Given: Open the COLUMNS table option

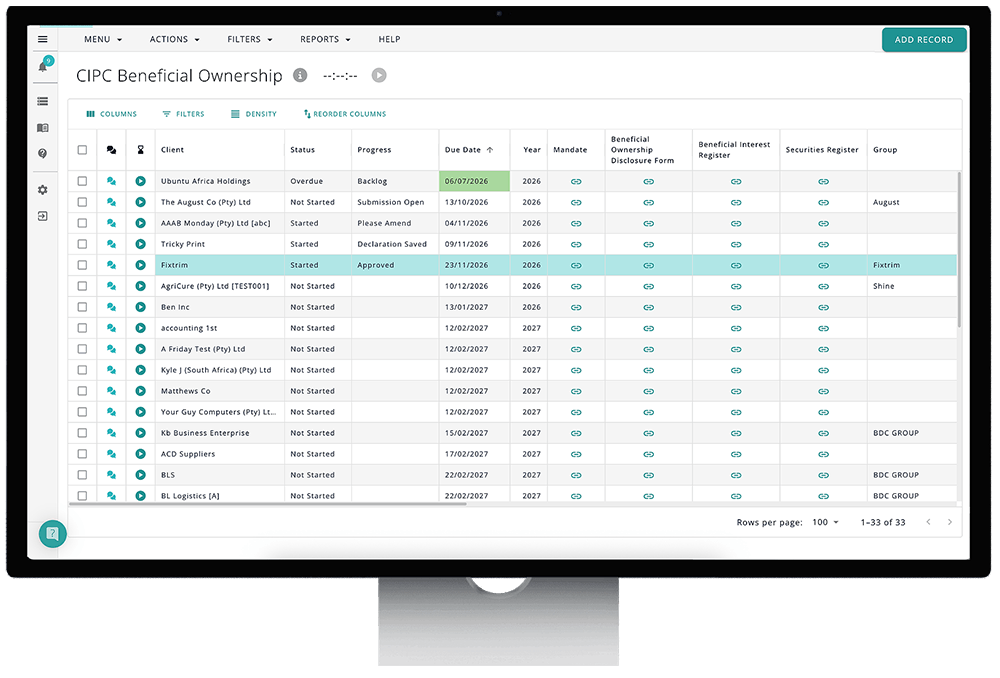Looking at the screenshot, I should [112, 114].
